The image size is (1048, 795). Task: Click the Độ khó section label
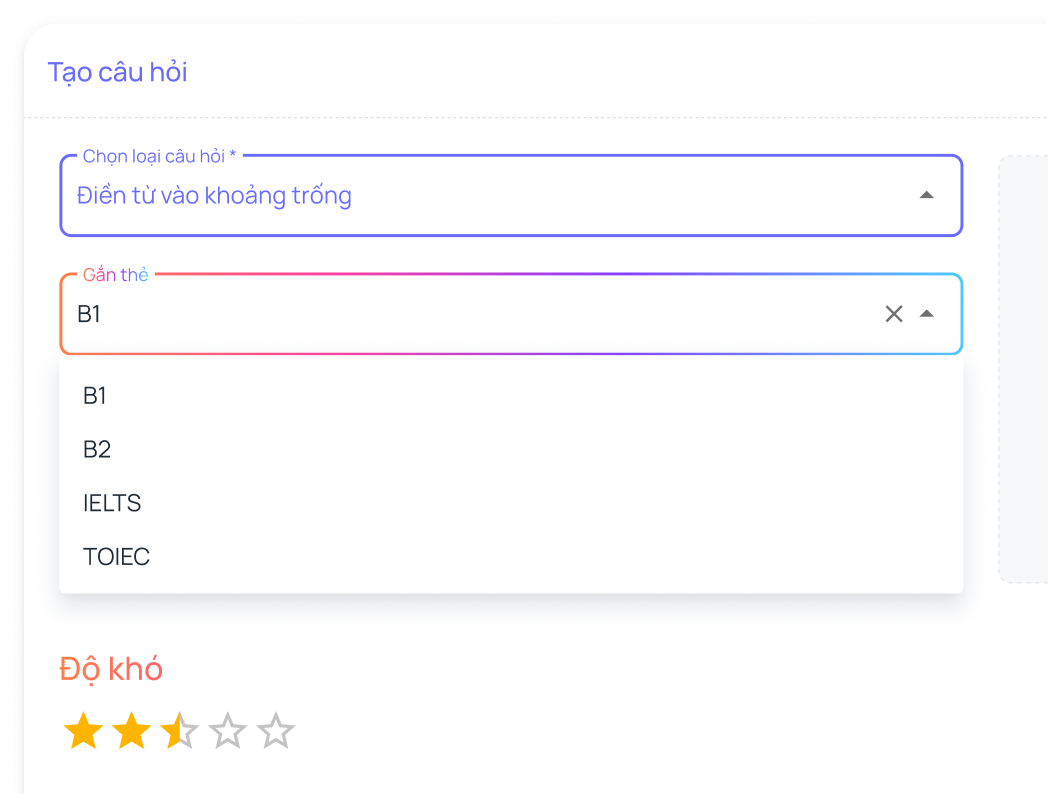[x=111, y=669]
